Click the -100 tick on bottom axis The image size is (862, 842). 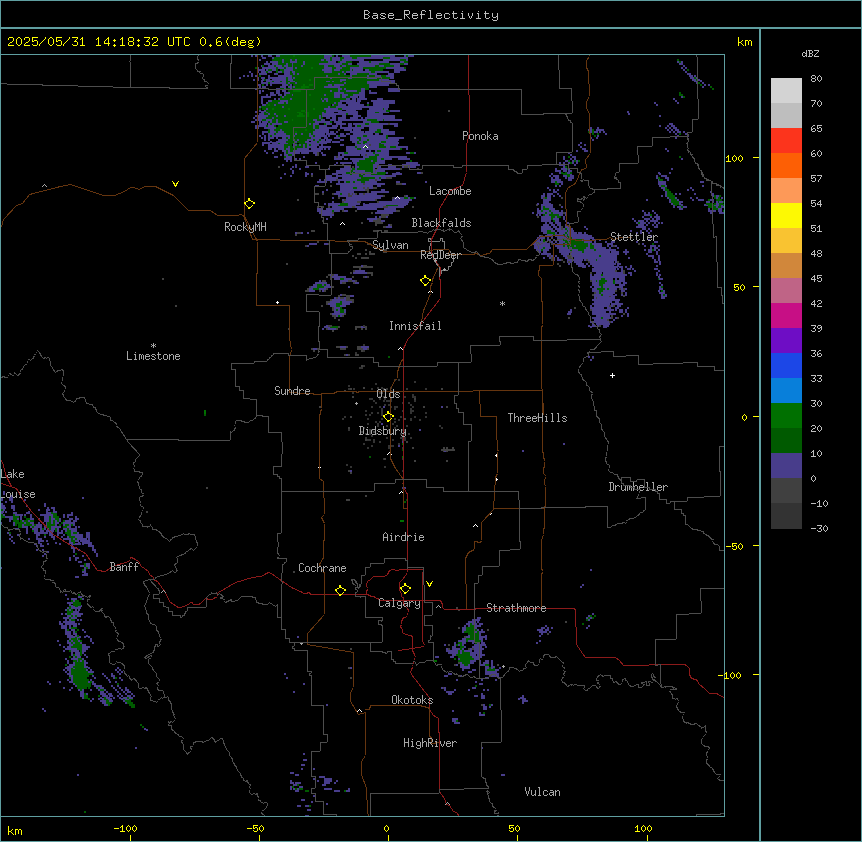(x=126, y=829)
